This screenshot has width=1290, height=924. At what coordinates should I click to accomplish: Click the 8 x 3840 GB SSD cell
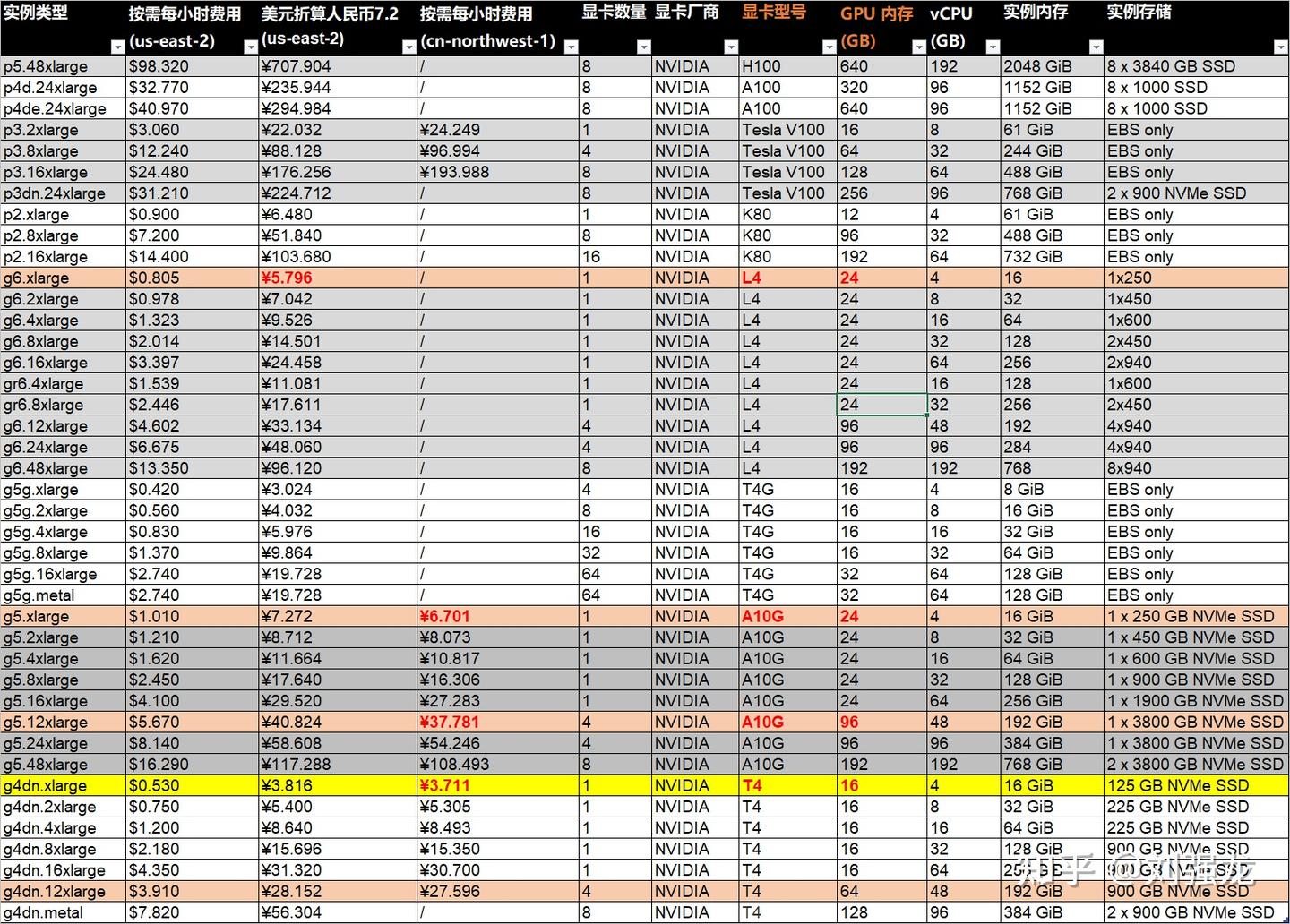[1197, 66]
